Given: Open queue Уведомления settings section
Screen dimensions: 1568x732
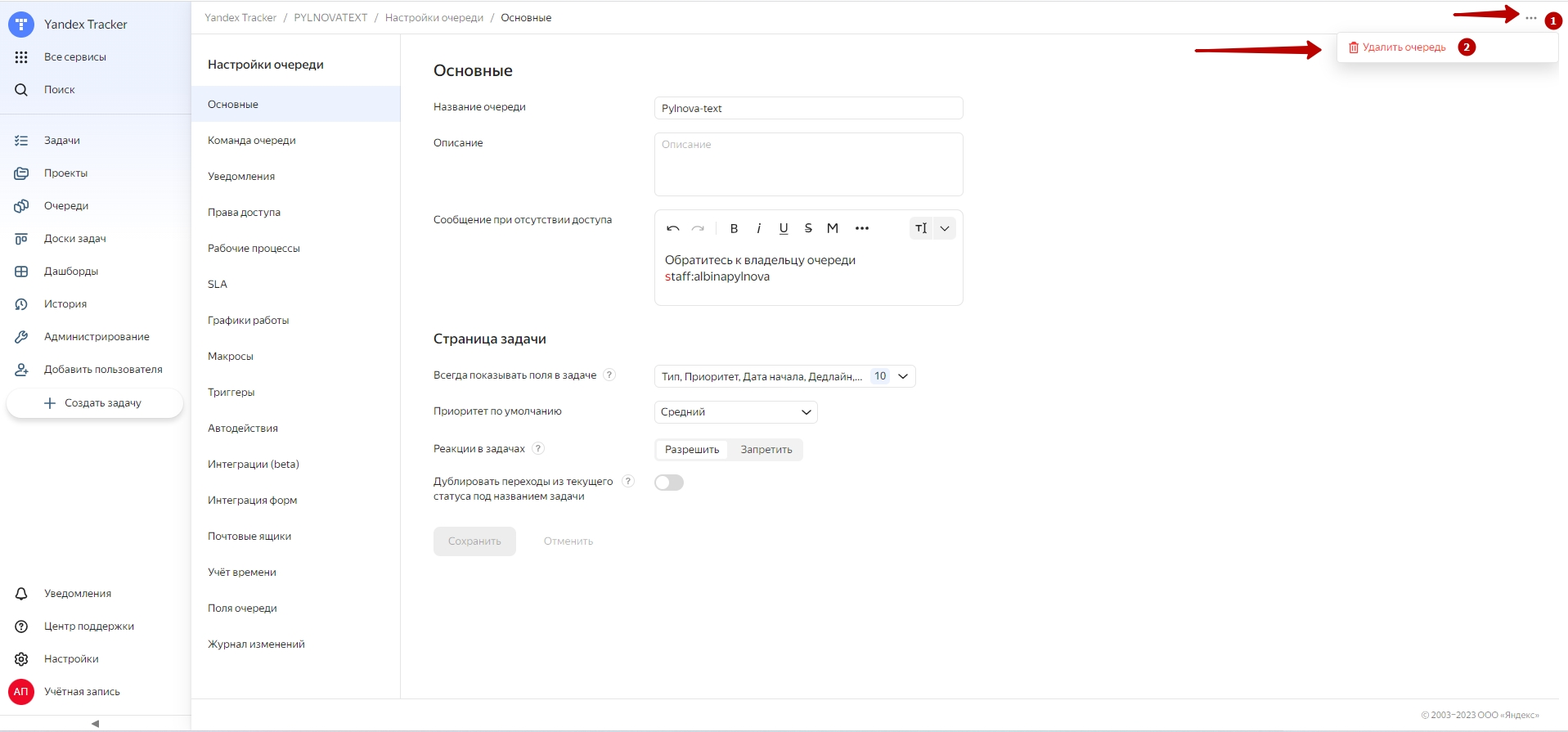Looking at the screenshot, I should coord(296,177).
